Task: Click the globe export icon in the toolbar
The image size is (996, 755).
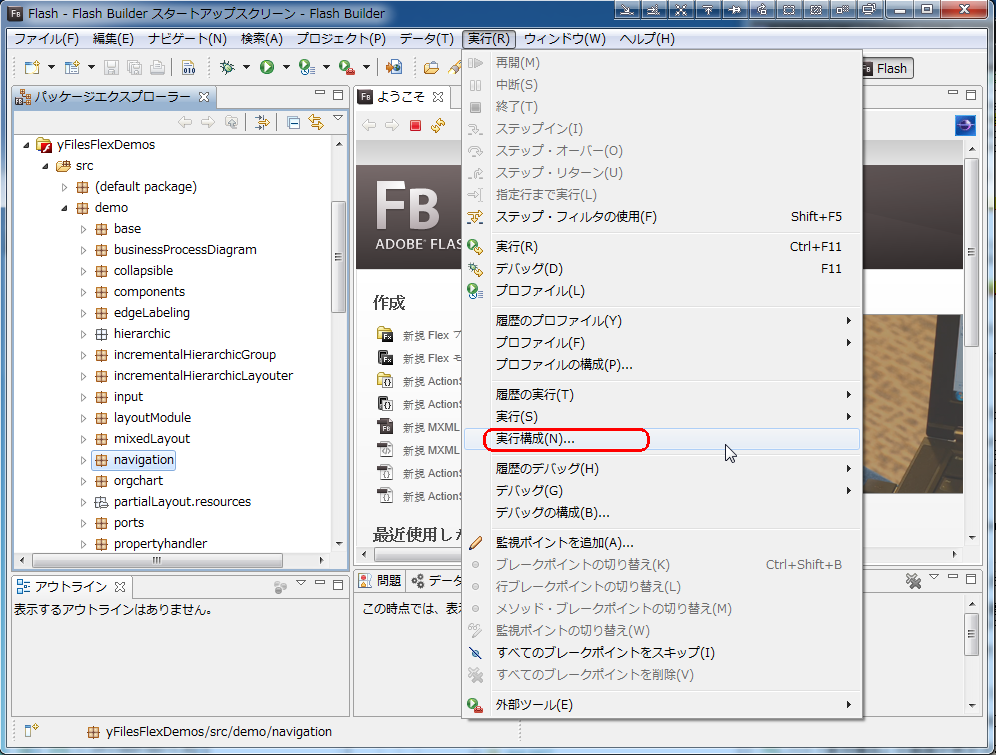Action: pos(394,67)
